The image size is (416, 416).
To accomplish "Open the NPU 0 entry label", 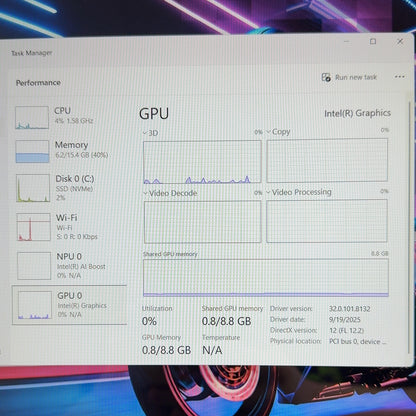I will (69, 256).
